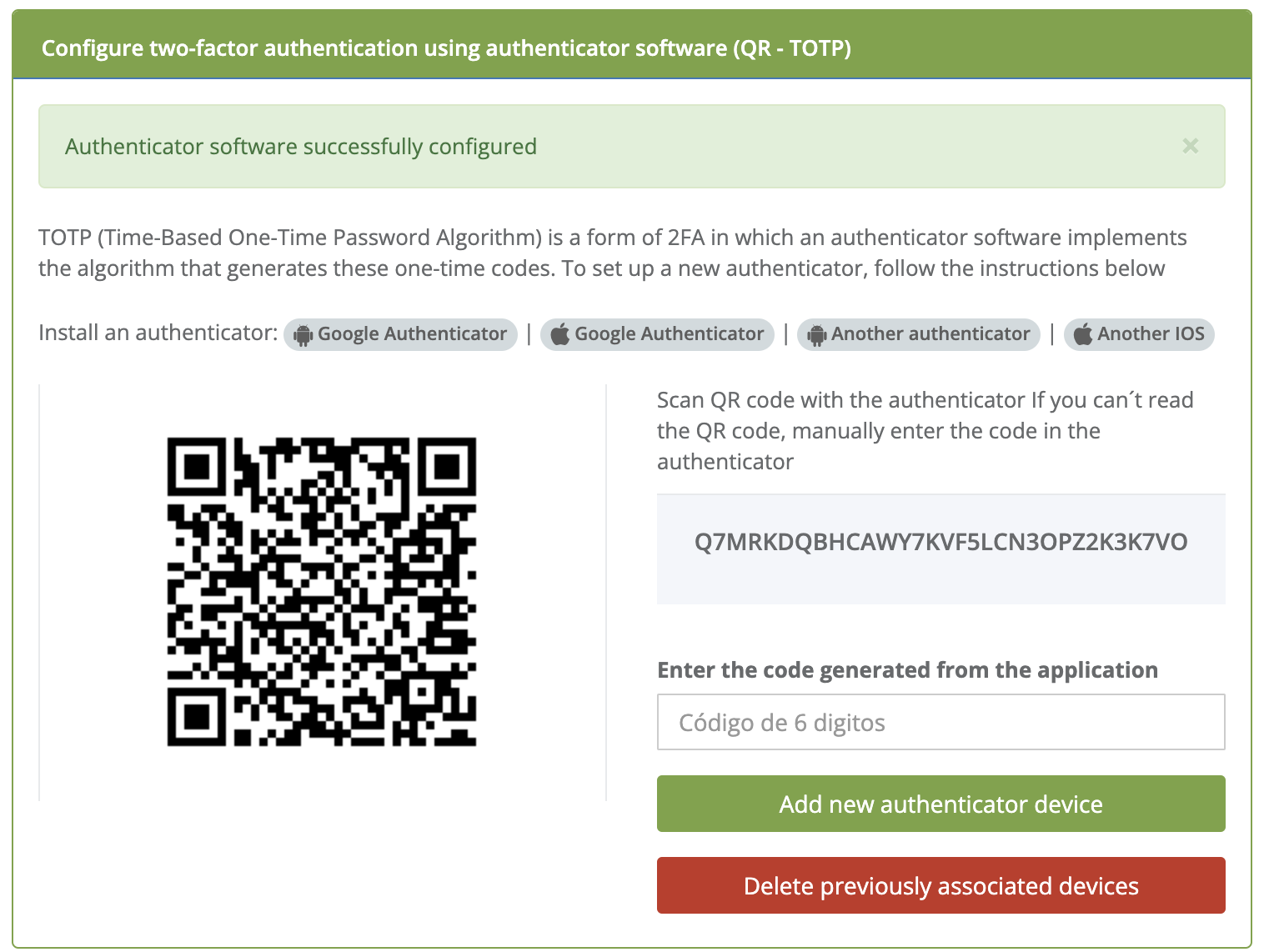Click the Install an authenticator label
1274x952 pixels.
(158, 333)
